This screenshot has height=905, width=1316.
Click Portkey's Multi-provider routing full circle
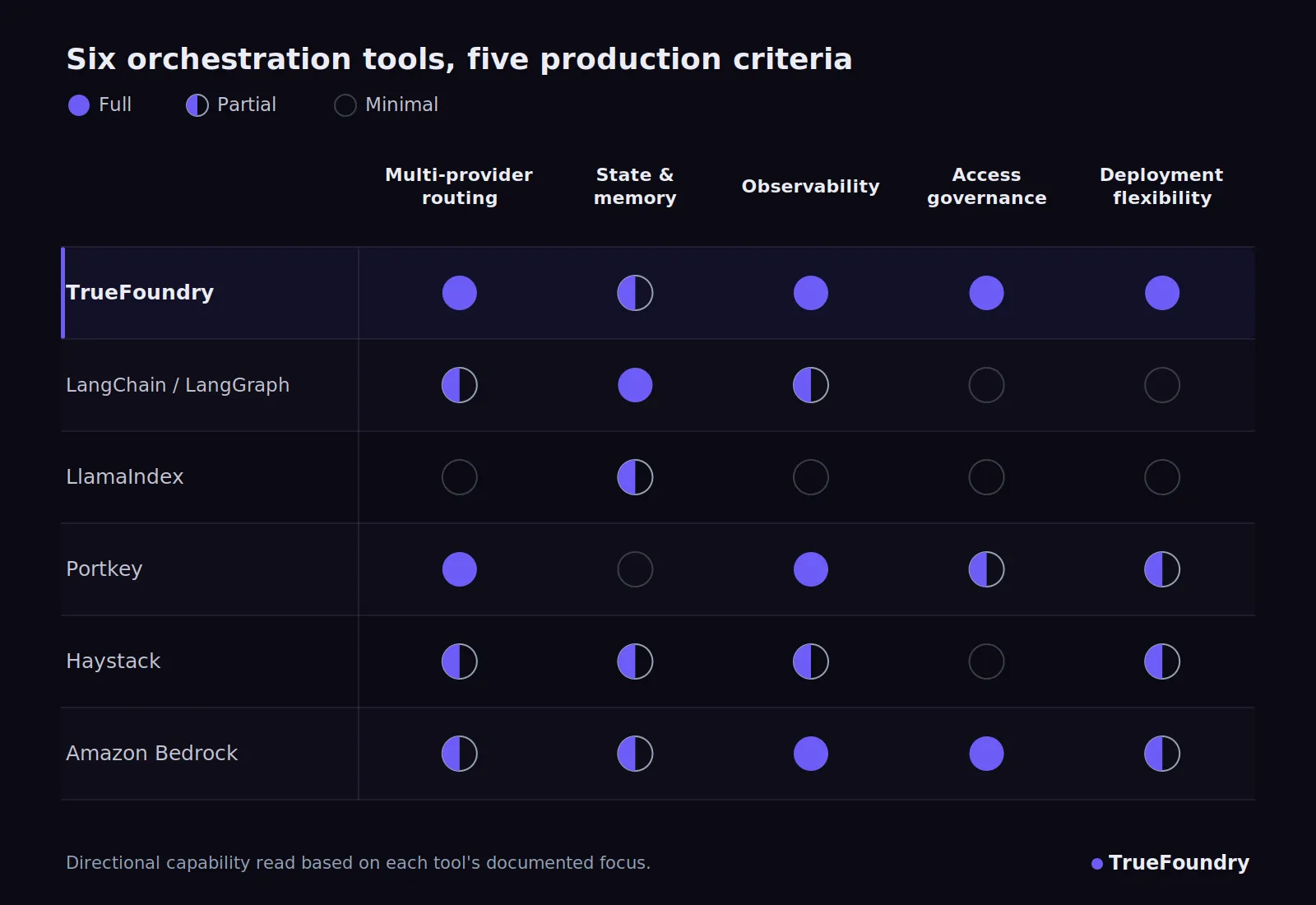pos(460,569)
